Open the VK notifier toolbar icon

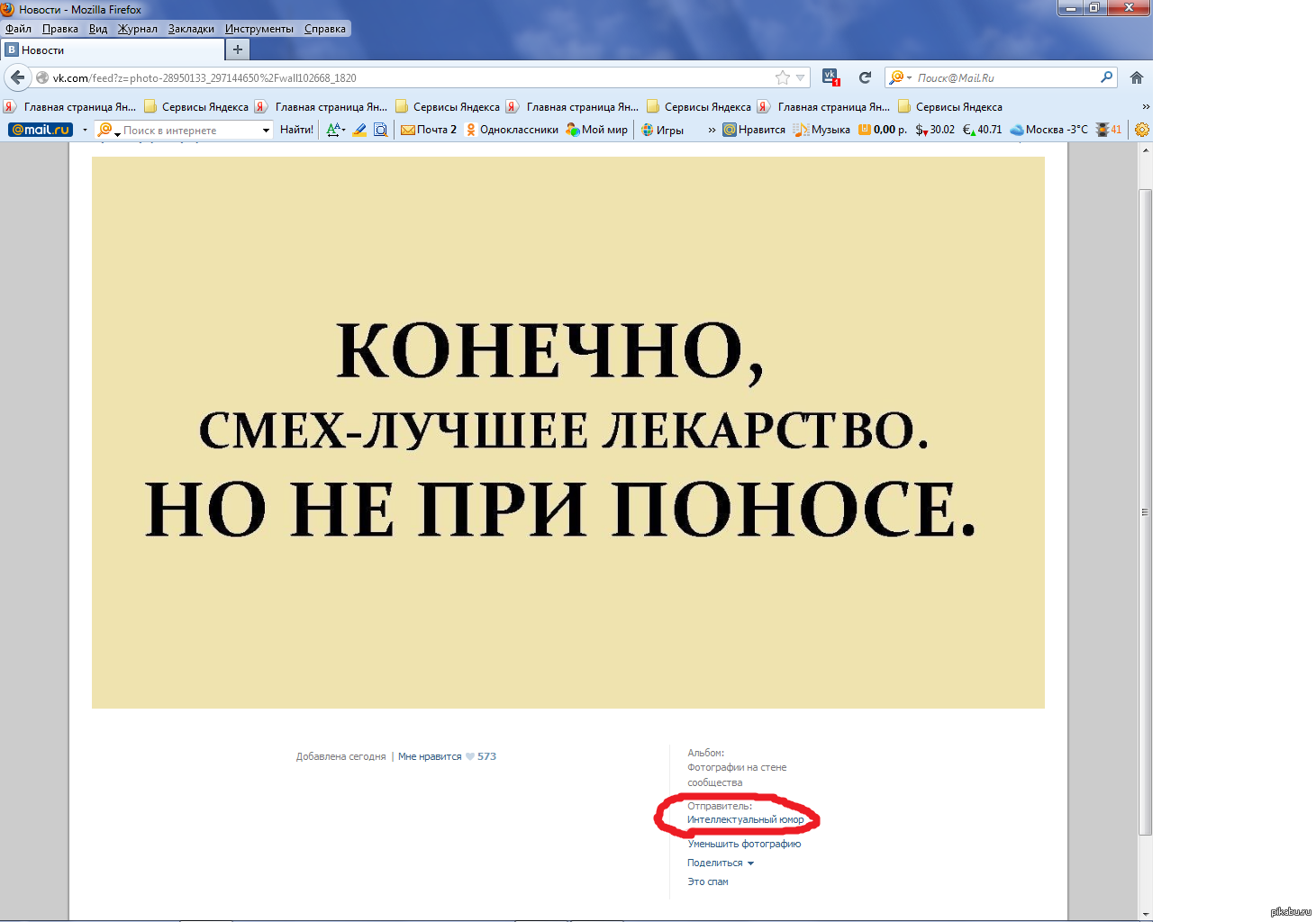point(830,77)
